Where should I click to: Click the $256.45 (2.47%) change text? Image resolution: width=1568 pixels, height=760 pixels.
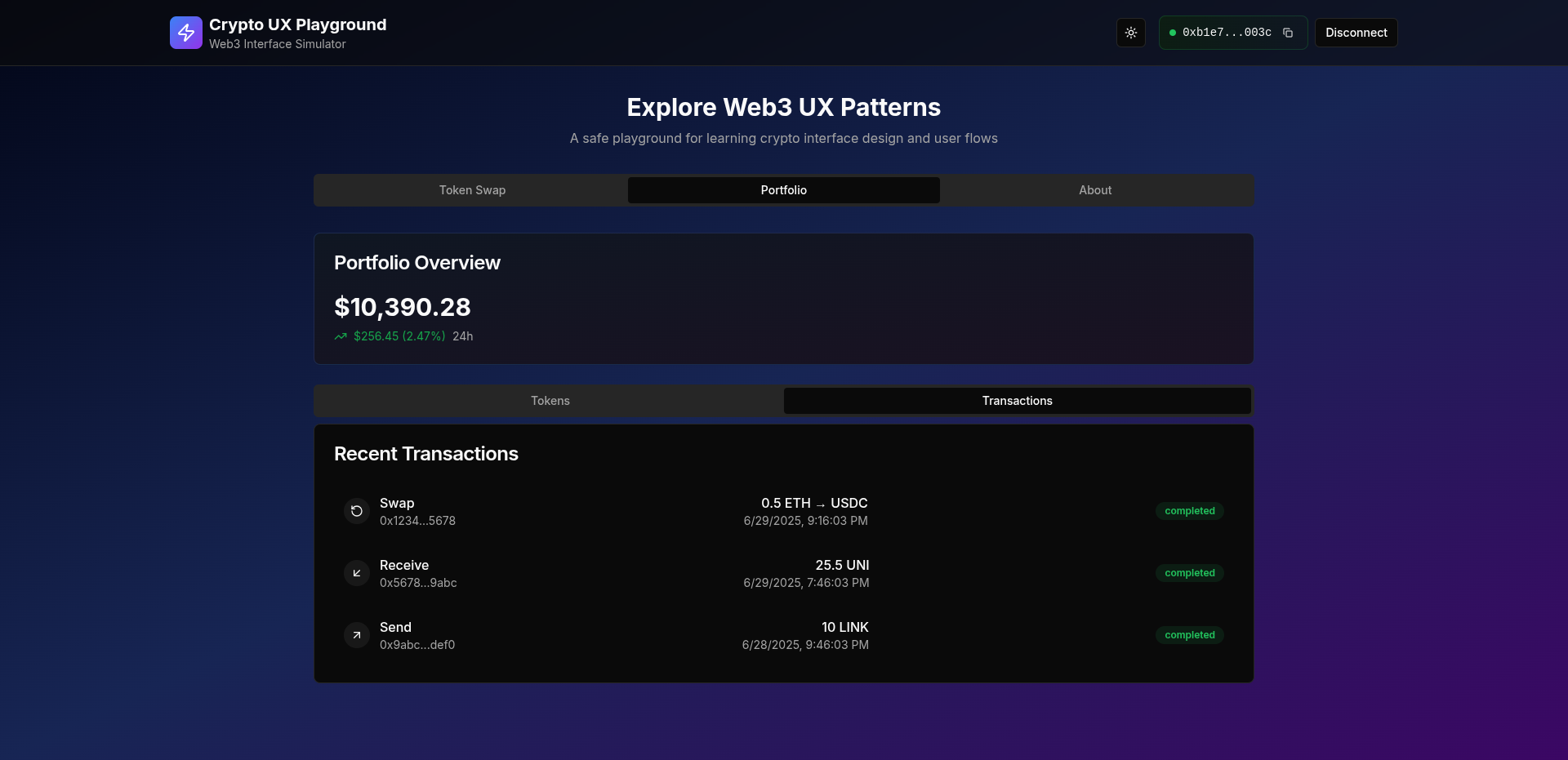coord(399,336)
